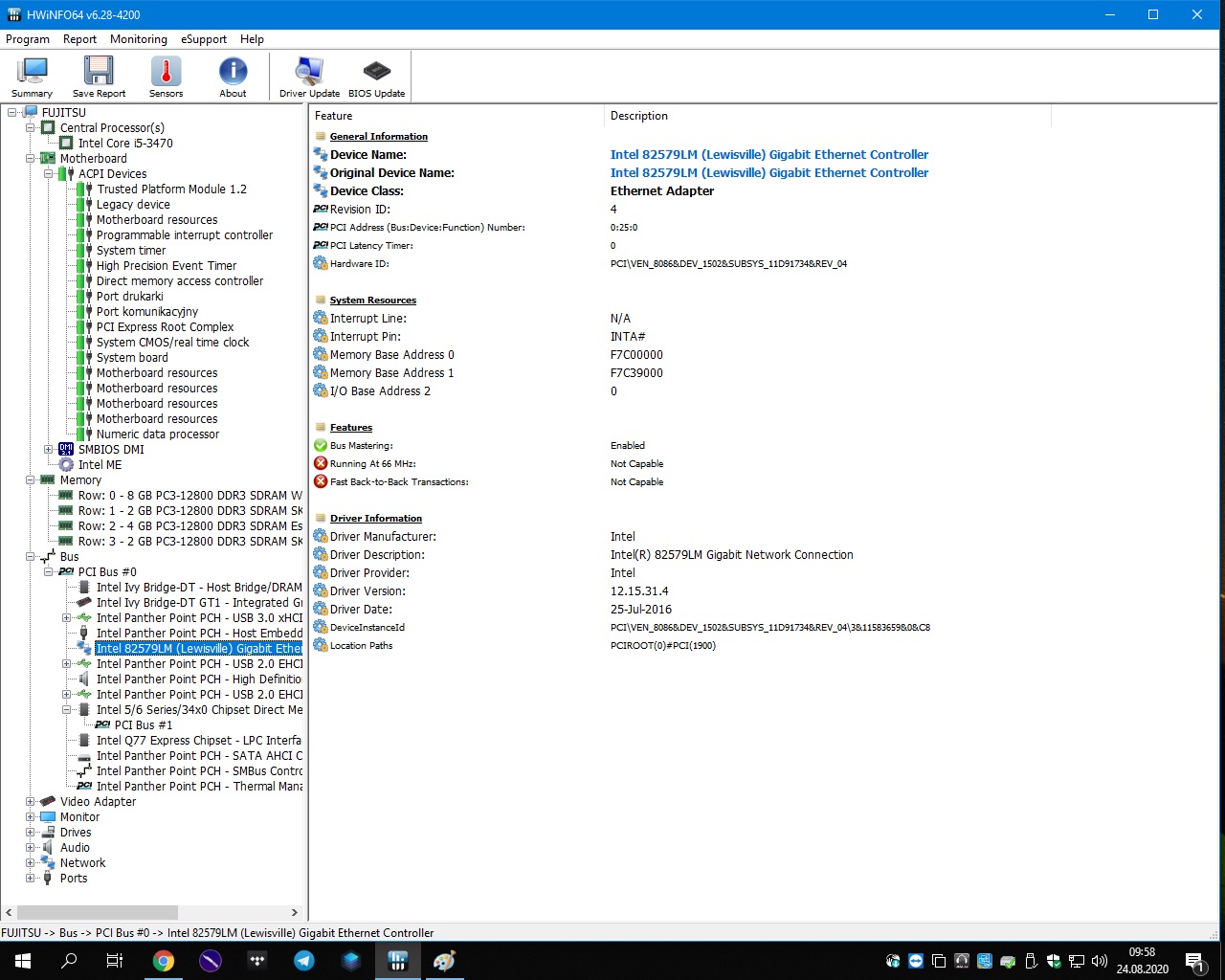Collapse the PCI Bus #0 node
This screenshot has height=980, width=1225.
[x=49, y=572]
